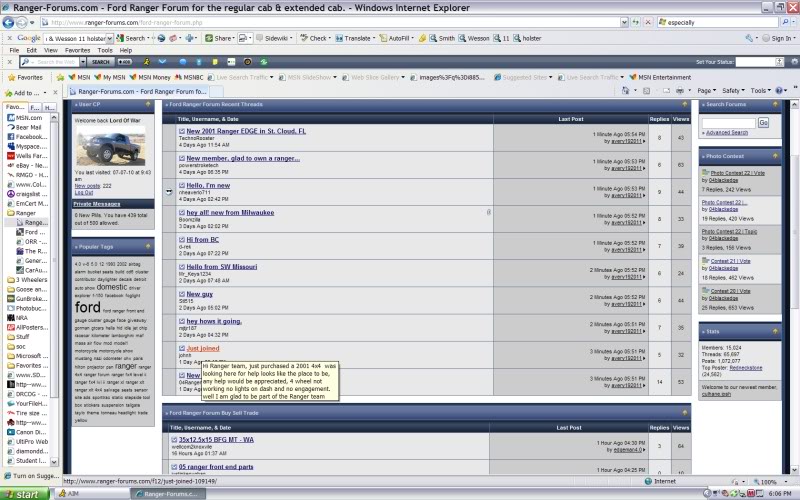Viewport: 800px width, 500px height.
Task: Click the Refresh page icon in address bar
Action: pyautogui.click(x=636, y=22)
